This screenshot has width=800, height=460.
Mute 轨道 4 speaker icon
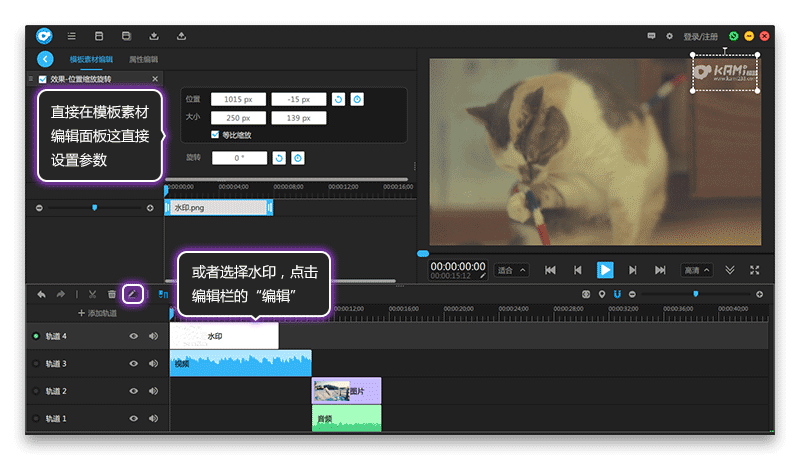[154, 336]
